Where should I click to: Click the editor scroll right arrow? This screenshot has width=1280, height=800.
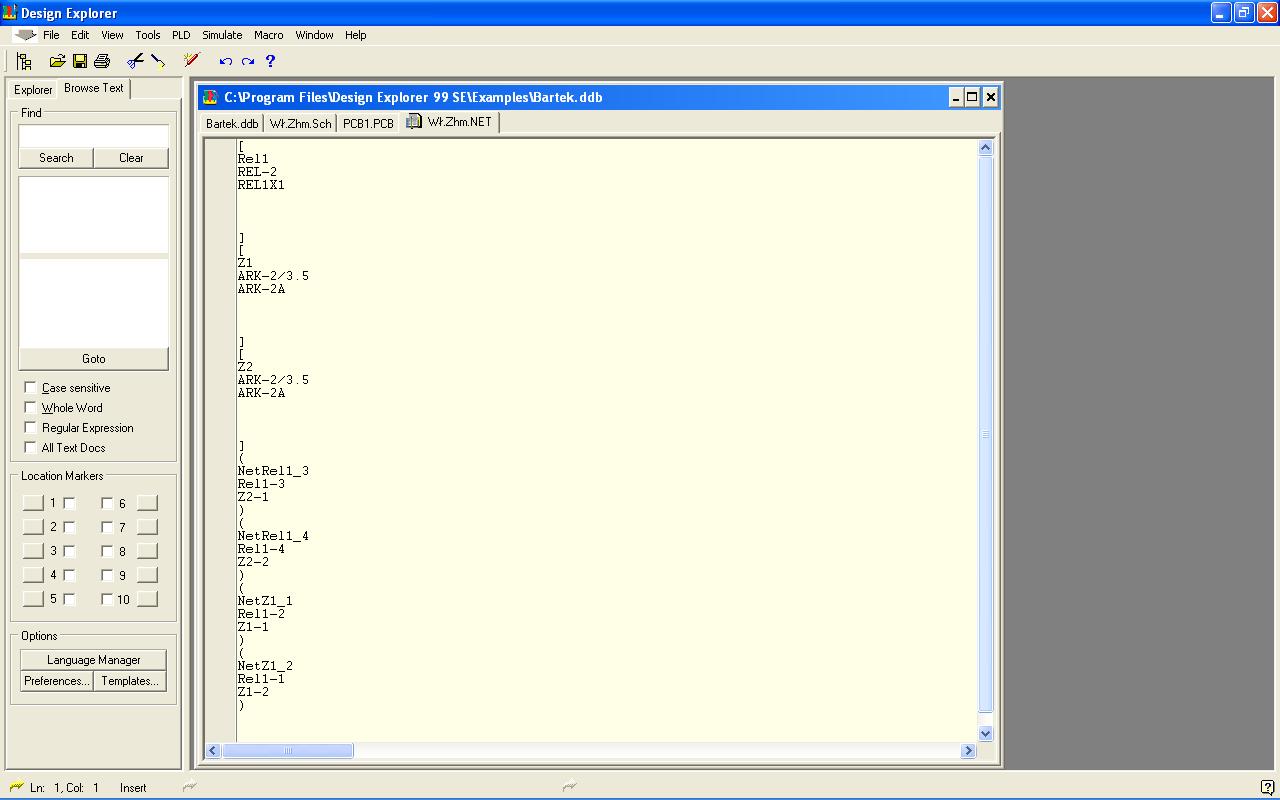point(968,750)
